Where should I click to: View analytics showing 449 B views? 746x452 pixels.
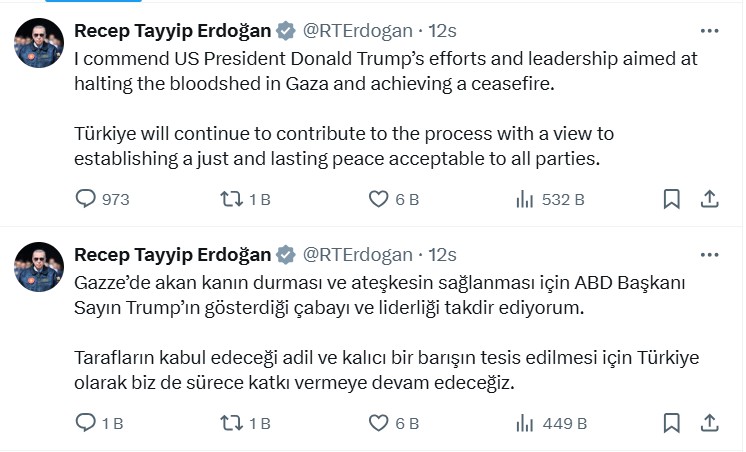pyautogui.click(x=524, y=423)
